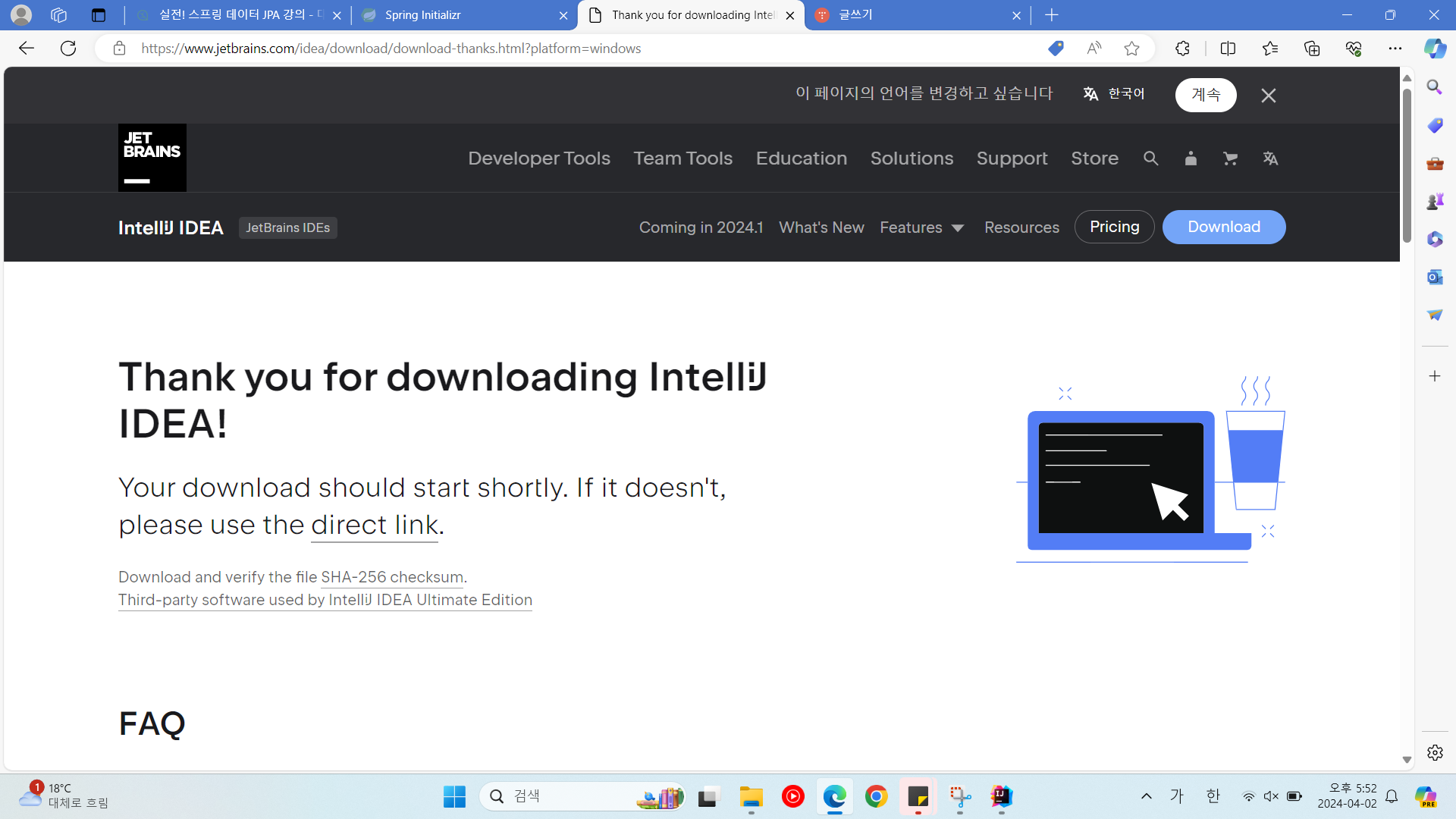Add page to favorites star icon

tap(1131, 49)
